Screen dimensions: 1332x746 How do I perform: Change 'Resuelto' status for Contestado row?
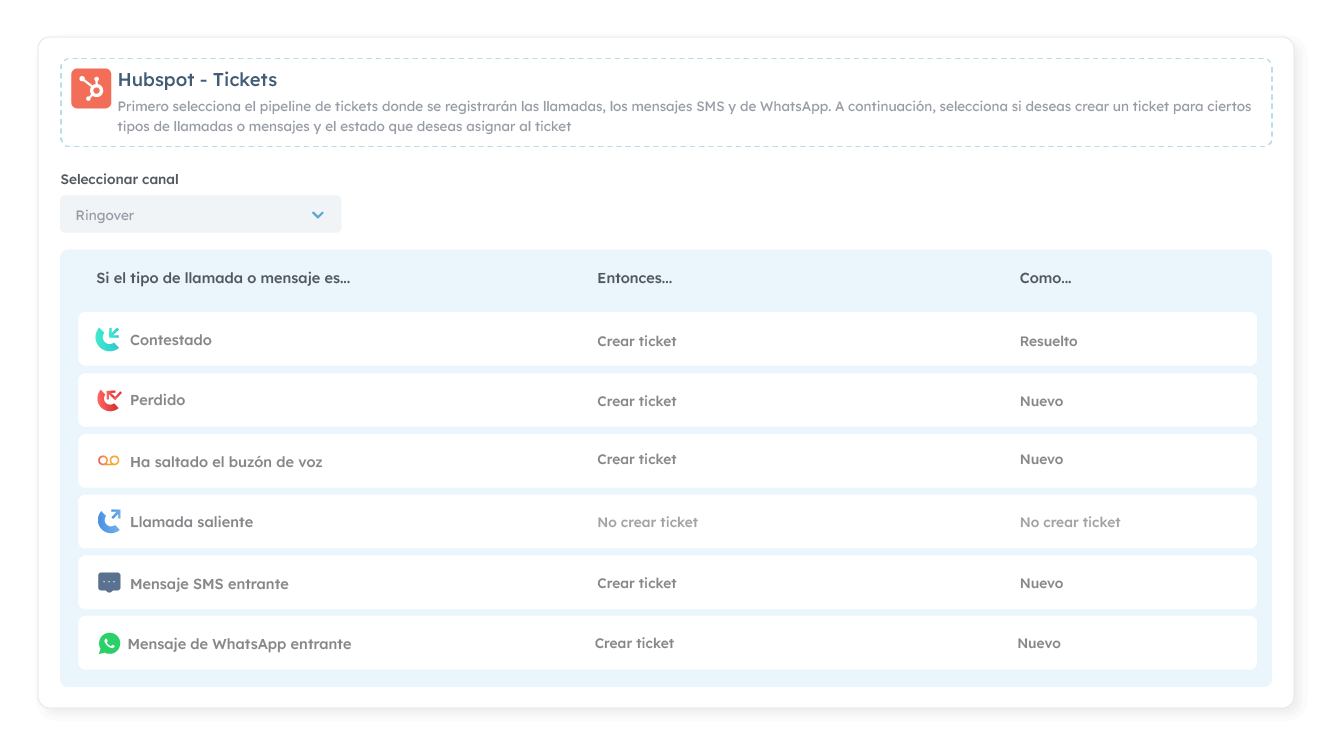point(1048,341)
